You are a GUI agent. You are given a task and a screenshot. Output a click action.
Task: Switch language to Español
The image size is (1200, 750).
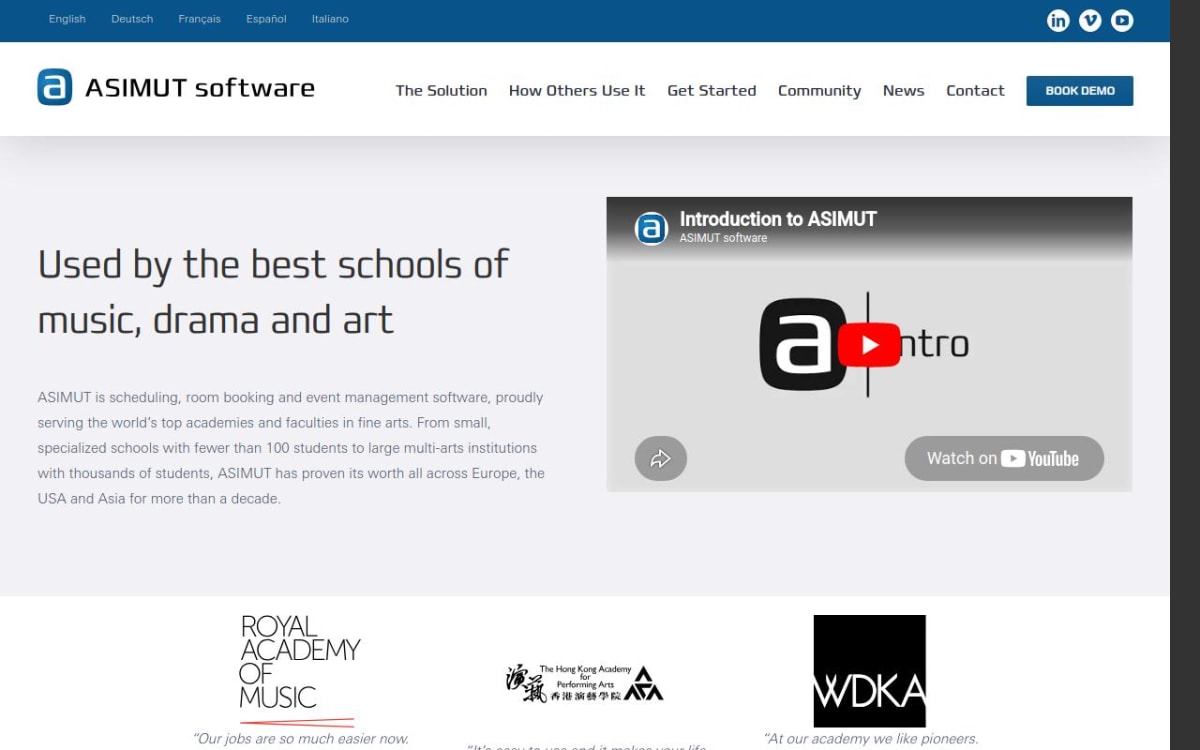pos(266,19)
